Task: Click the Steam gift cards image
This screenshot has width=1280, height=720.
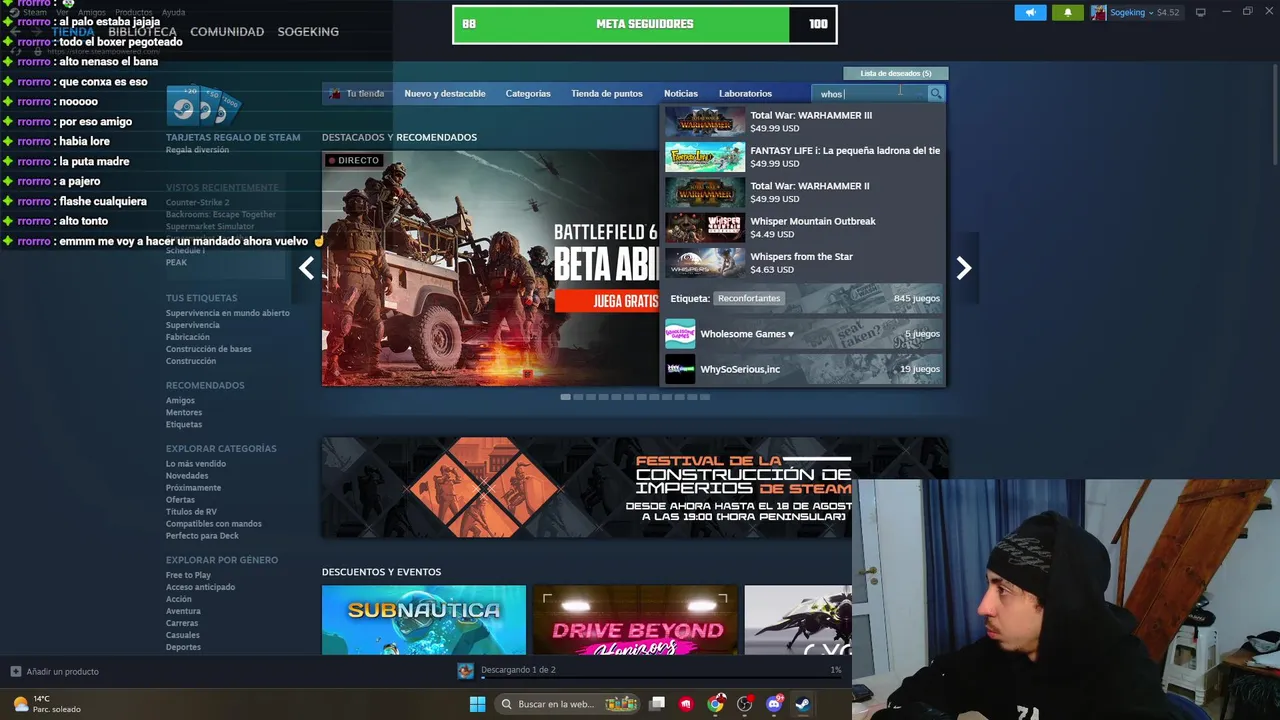Action: pos(205,105)
